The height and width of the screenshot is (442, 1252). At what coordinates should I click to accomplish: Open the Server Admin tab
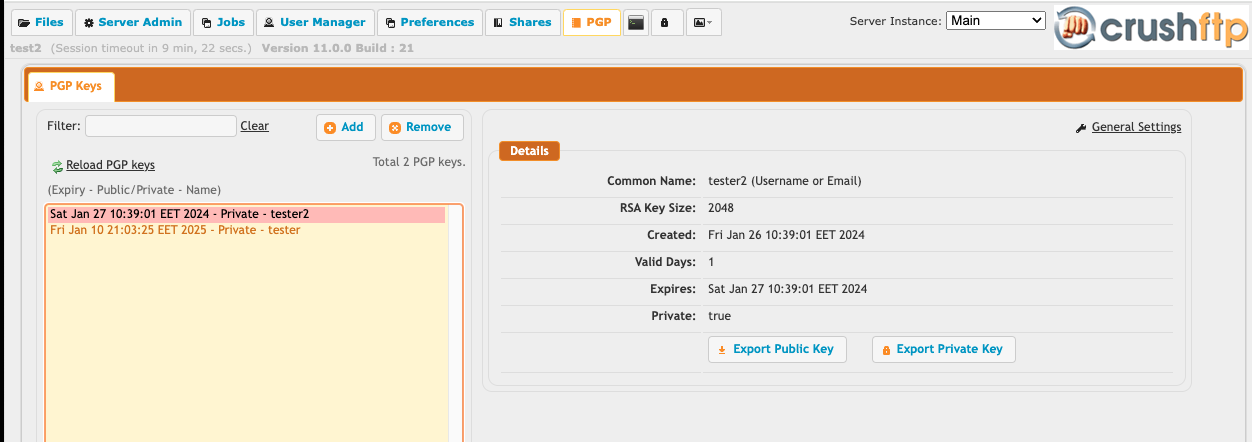pyautogui.click(x=132, y=22)
